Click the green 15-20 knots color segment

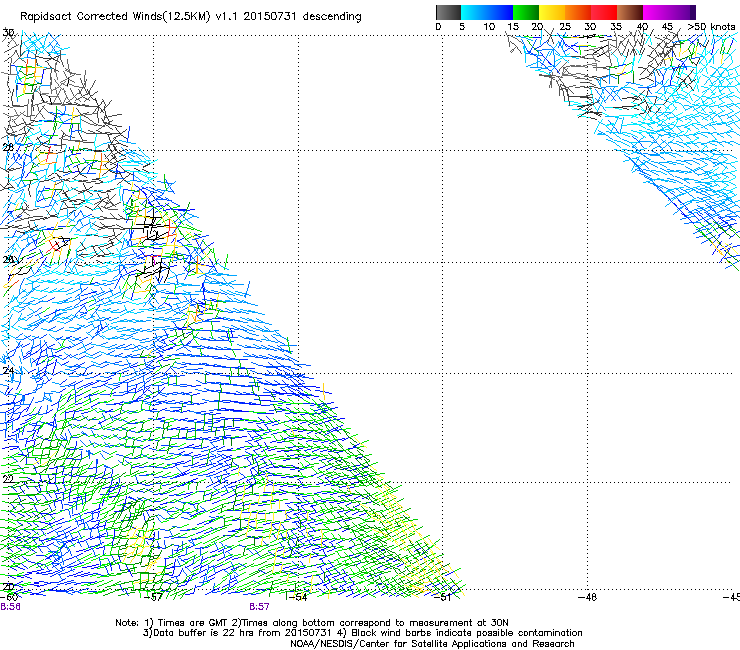coord(526,12)
